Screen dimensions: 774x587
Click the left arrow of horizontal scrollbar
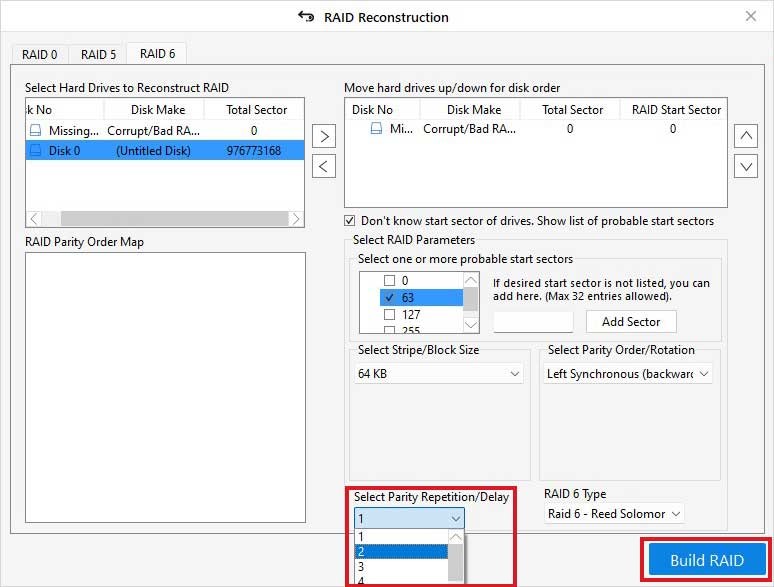34,219
